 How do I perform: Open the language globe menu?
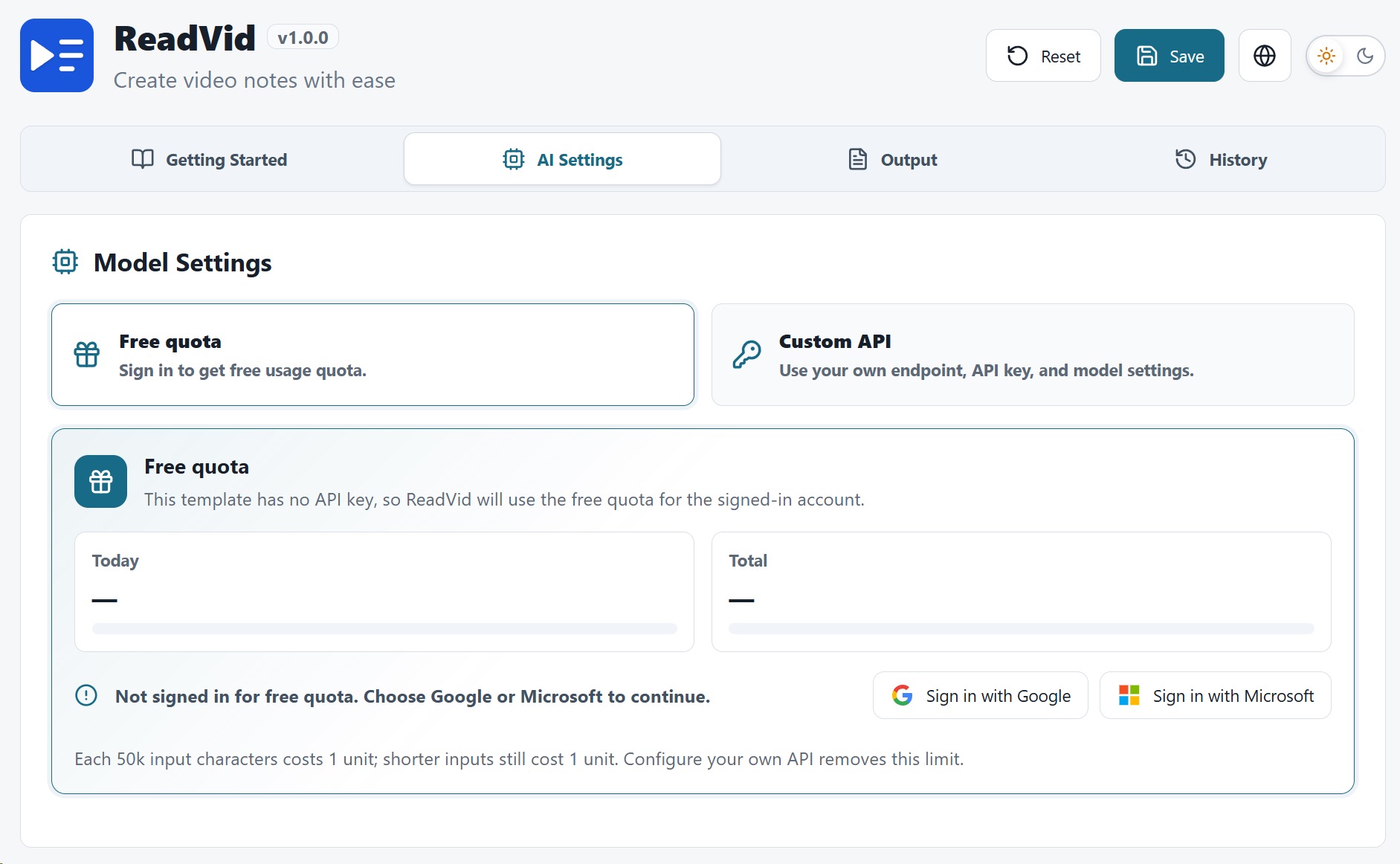1265,56
